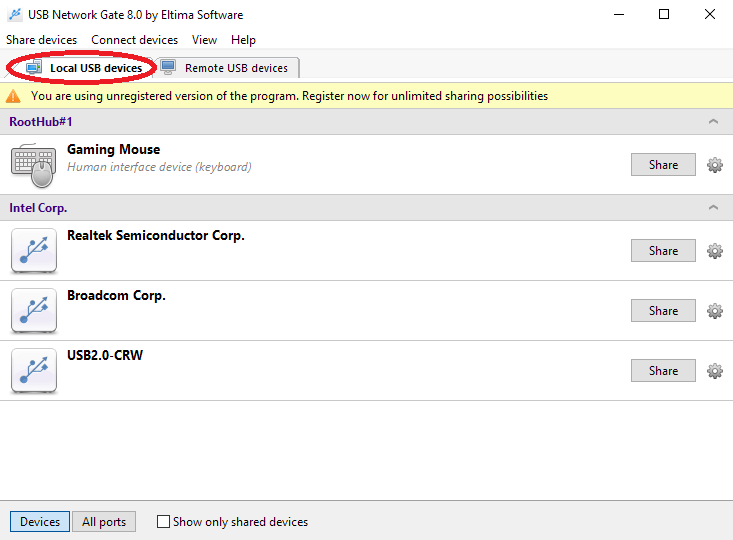The height and width of the screenshot is (540, 733).
Task: Select the Realtek Semiconductor USB device icon
Action: click(x=34, y=251)
